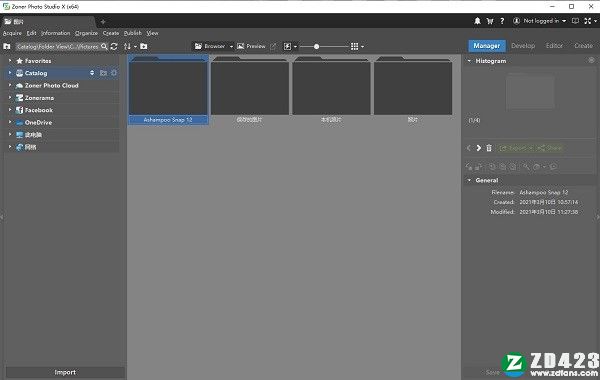Switch to the Editor module tab
Viewport: 600px width, 380px height.
click(x=554, y=46)
